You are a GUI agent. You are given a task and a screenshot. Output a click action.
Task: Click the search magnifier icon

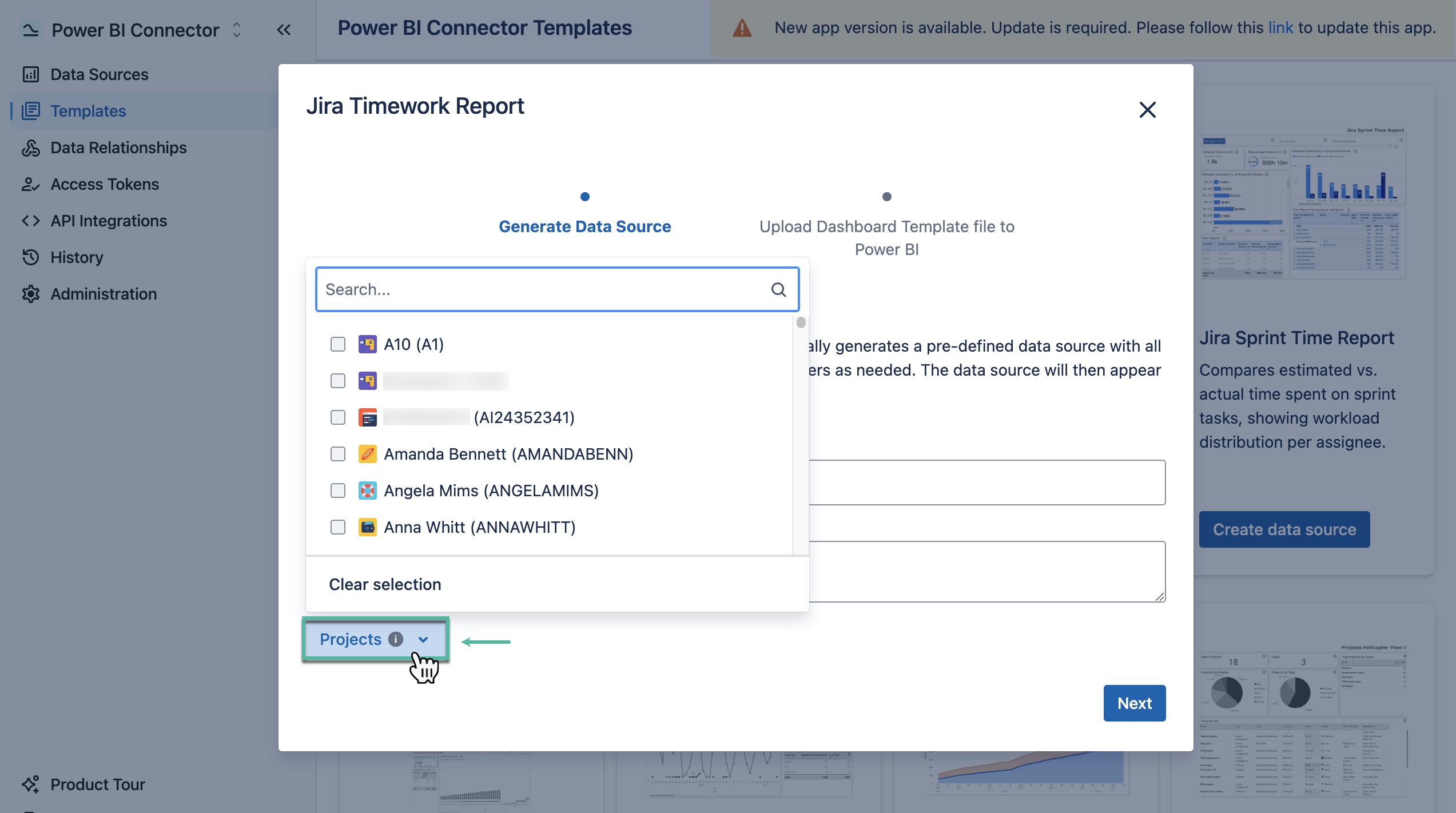click(x=778, y=289)
